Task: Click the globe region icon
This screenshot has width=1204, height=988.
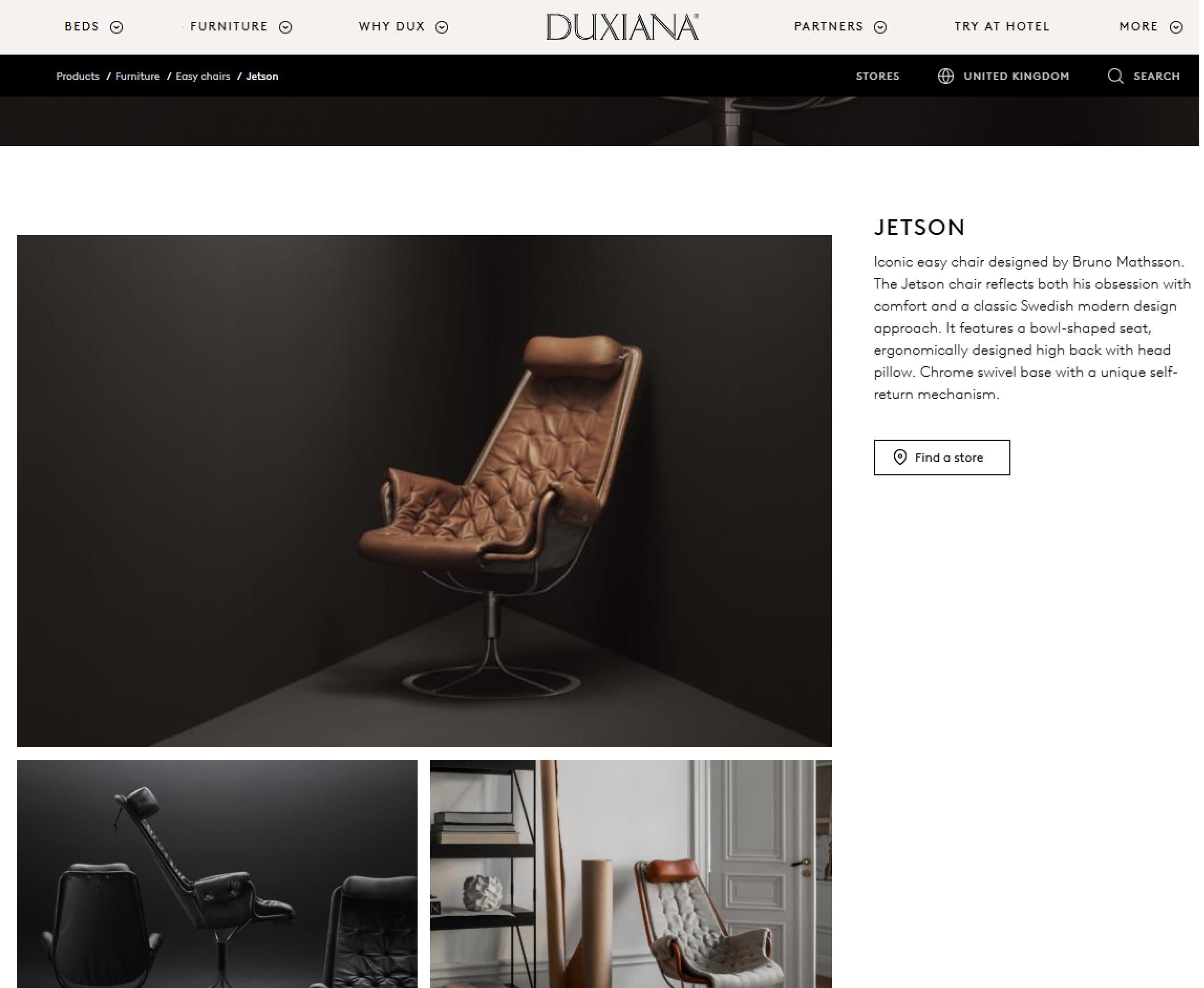Action: tap(945, 76)
